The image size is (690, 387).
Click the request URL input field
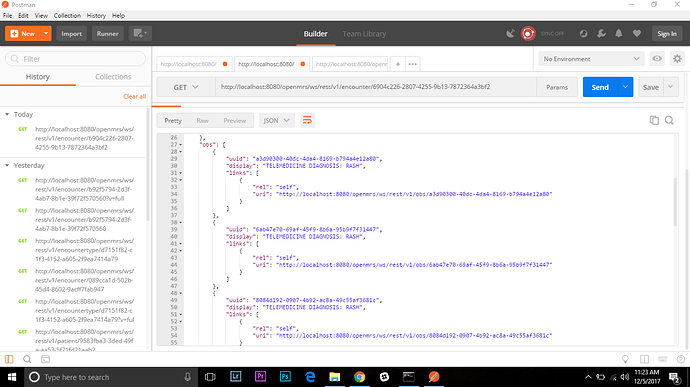point(376,87)
